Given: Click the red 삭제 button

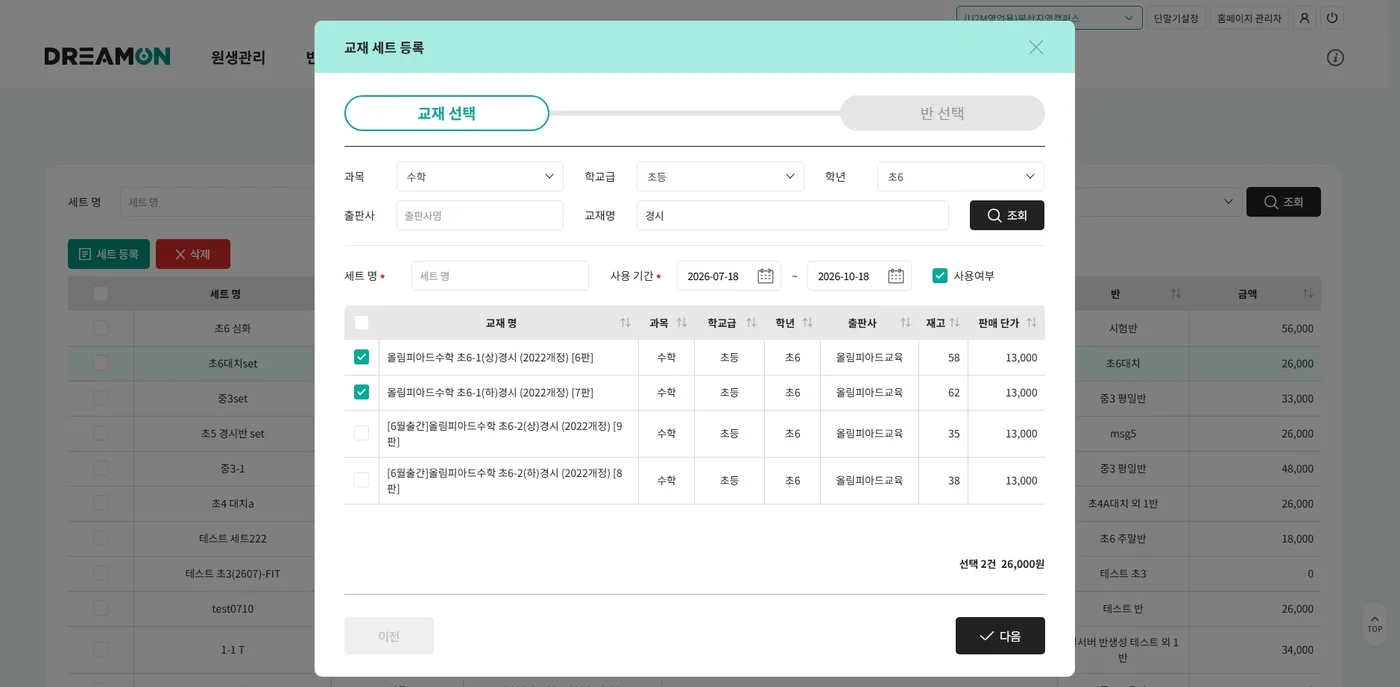Looking at the screenshot, I should [x=193, y=254].
